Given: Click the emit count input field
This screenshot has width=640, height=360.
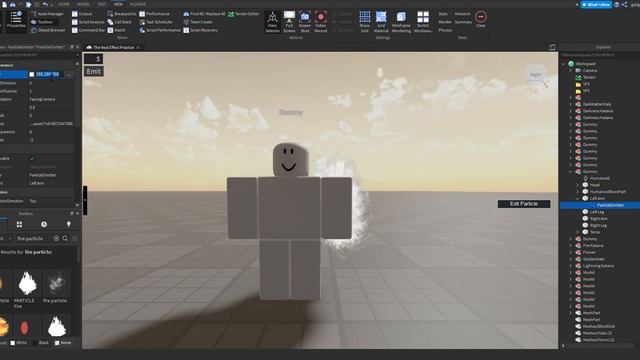Looking at the screenshot, I should click(93, 59).
